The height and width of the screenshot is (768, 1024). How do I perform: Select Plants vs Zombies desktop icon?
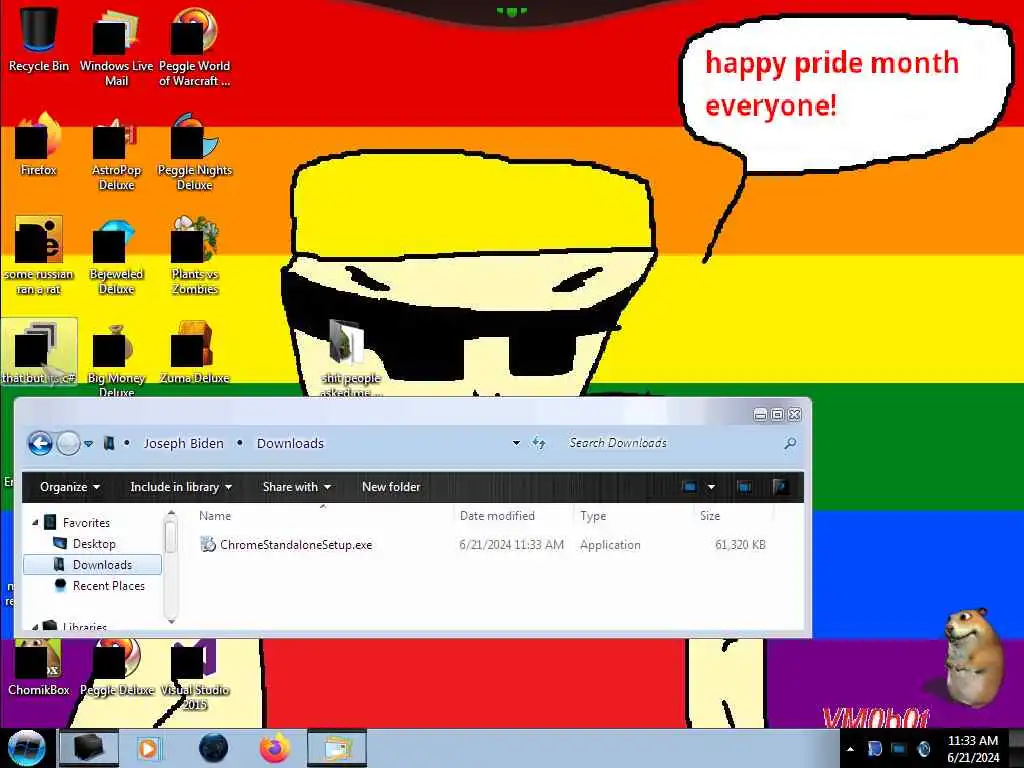point(195,255)
